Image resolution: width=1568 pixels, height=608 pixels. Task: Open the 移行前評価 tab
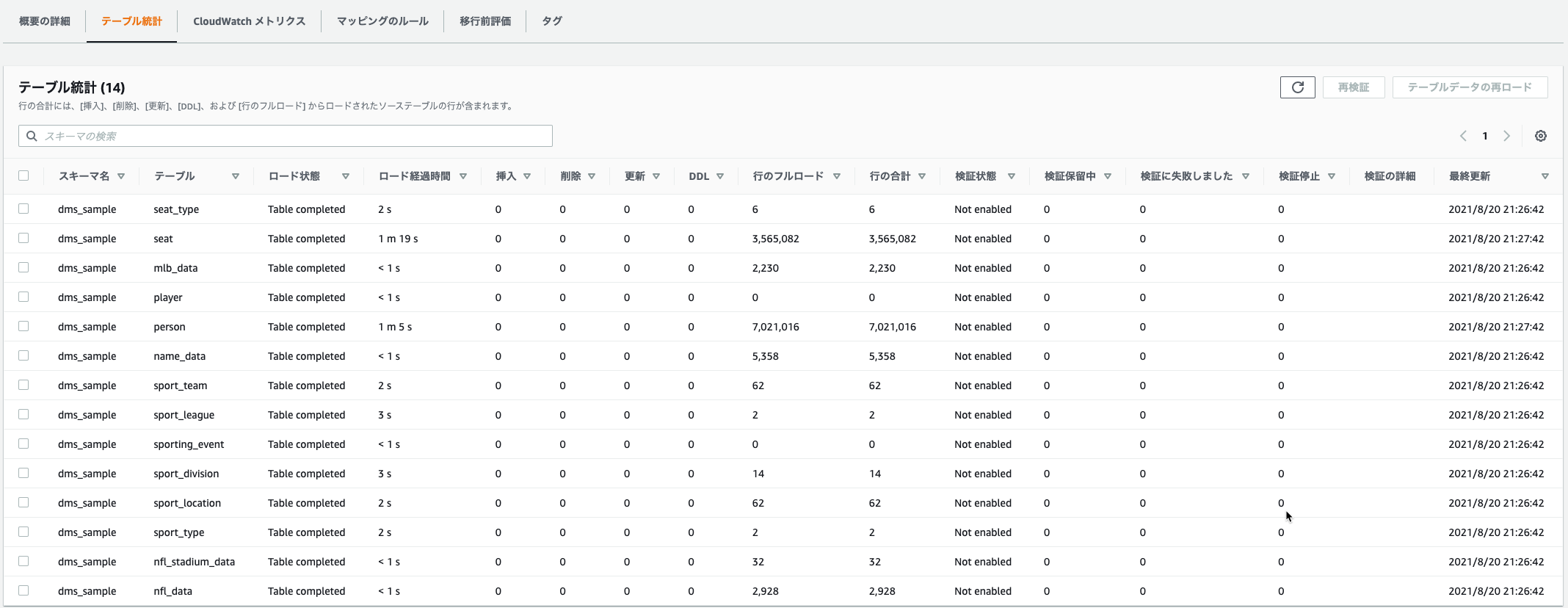pos(485,21)
